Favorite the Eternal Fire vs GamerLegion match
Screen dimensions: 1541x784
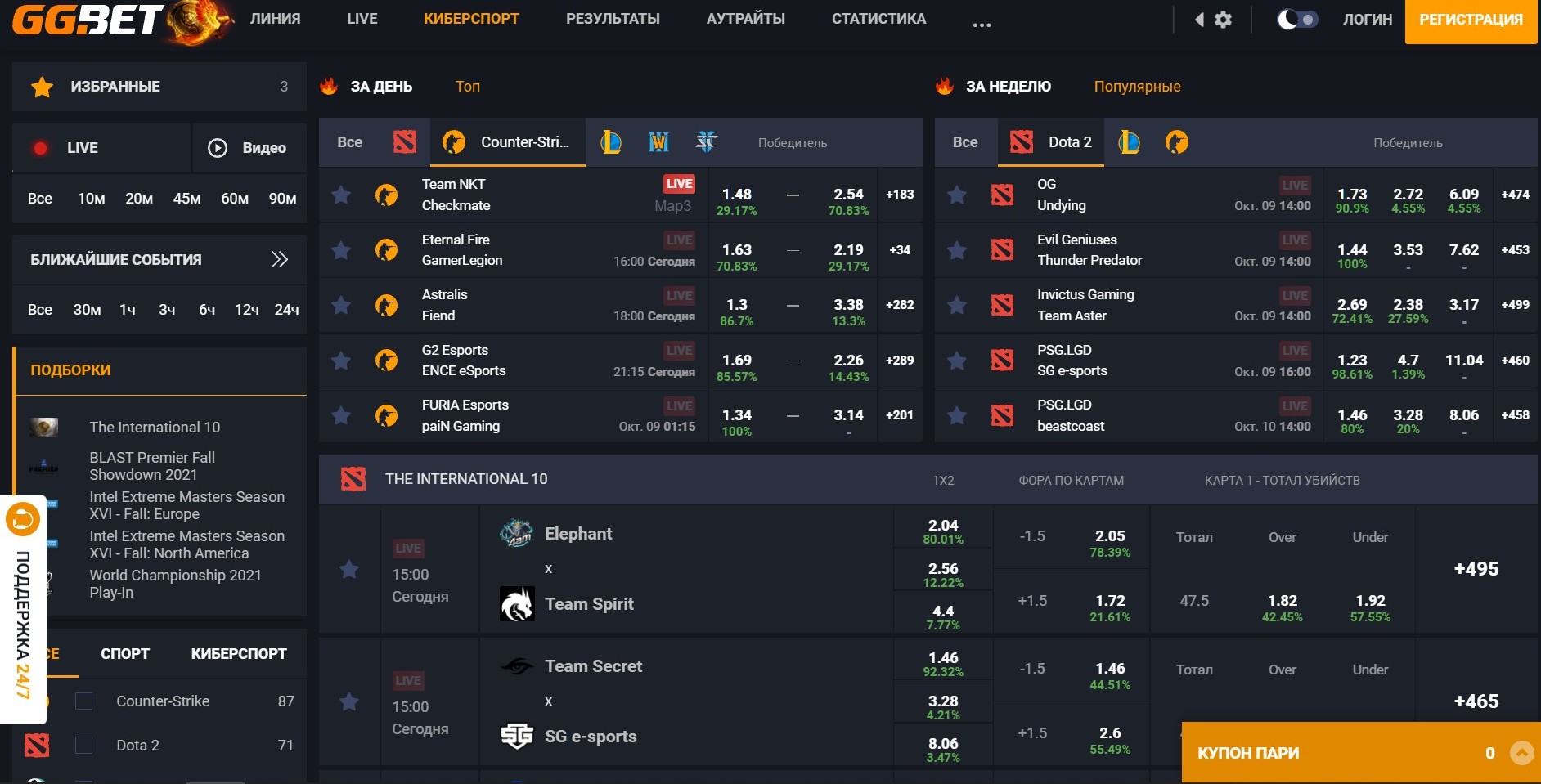point(341,250)
